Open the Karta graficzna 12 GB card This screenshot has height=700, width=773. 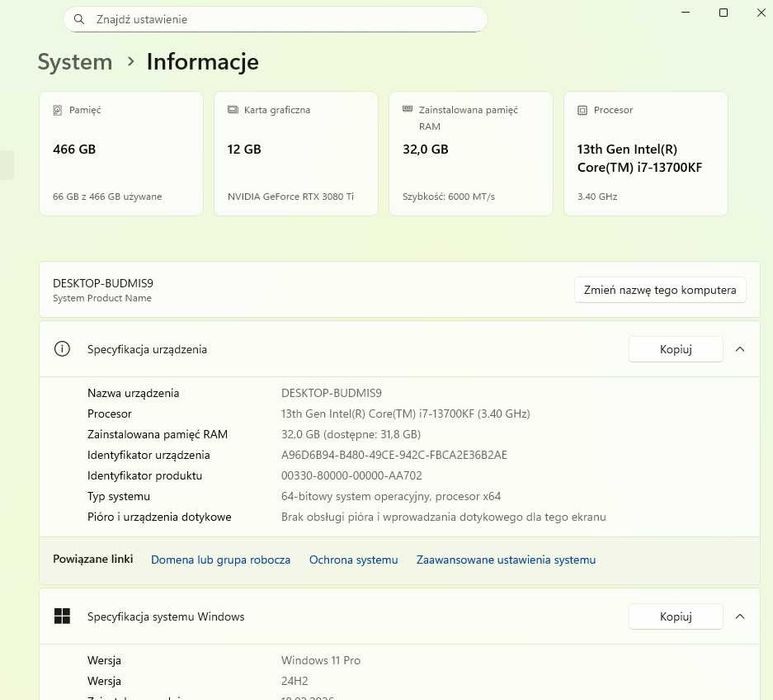point(296,153)
